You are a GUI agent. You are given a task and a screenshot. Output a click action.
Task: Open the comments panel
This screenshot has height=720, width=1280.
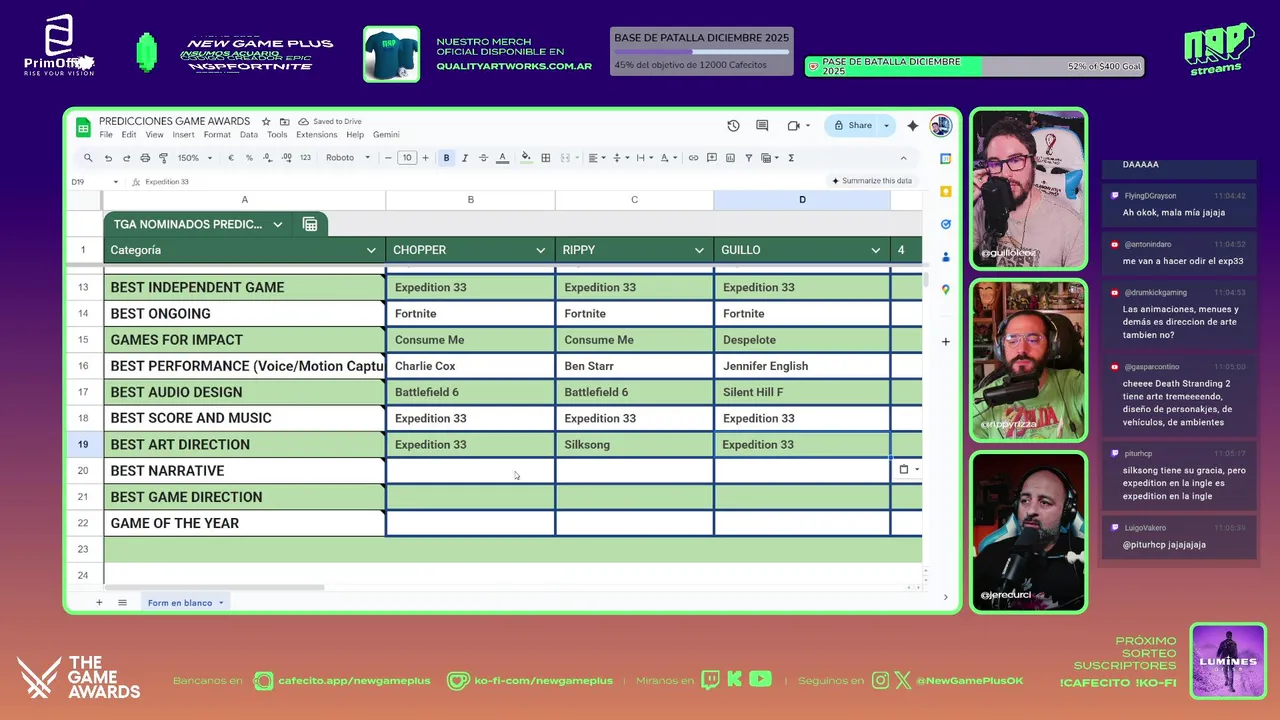point(762,125)
